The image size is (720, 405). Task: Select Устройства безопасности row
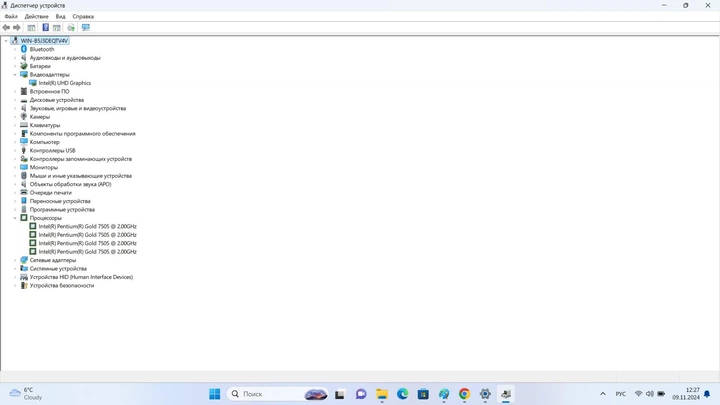point(62,286)
